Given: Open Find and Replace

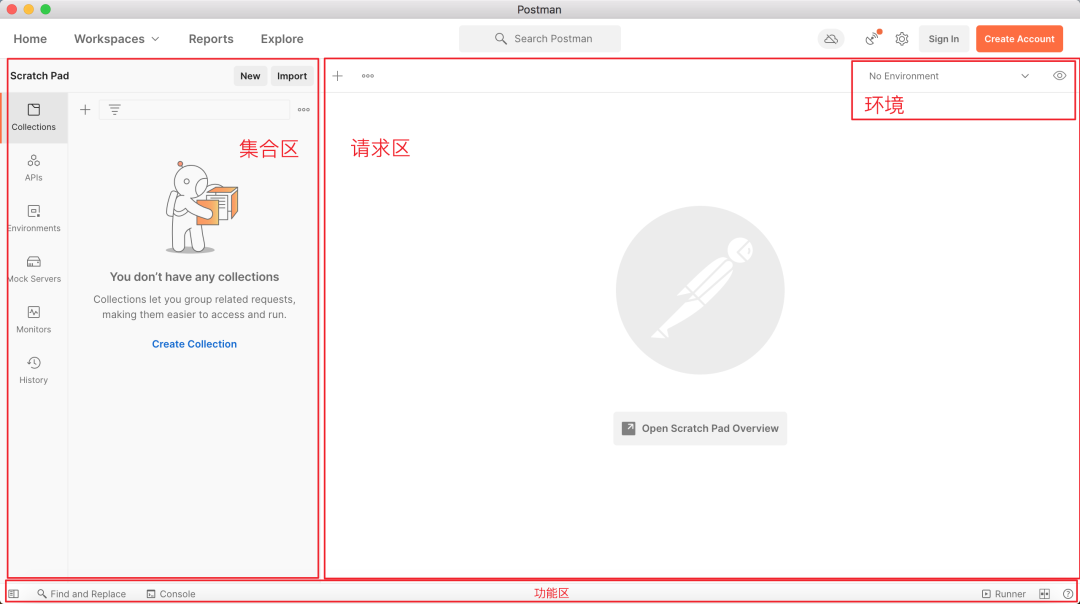Looking at the screenshot, I should click(x=81, y=594).
